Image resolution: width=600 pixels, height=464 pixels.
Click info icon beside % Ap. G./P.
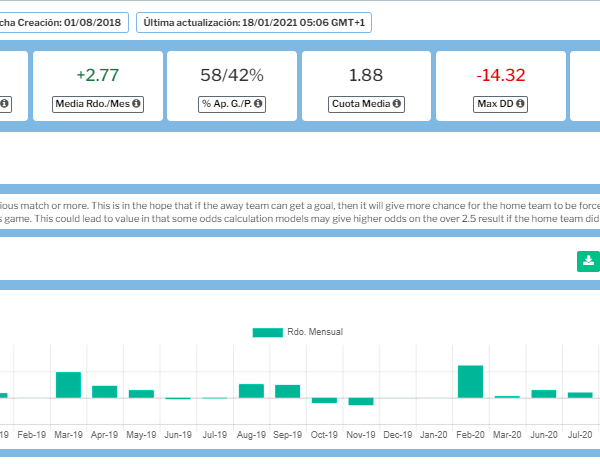click(258, 104)
